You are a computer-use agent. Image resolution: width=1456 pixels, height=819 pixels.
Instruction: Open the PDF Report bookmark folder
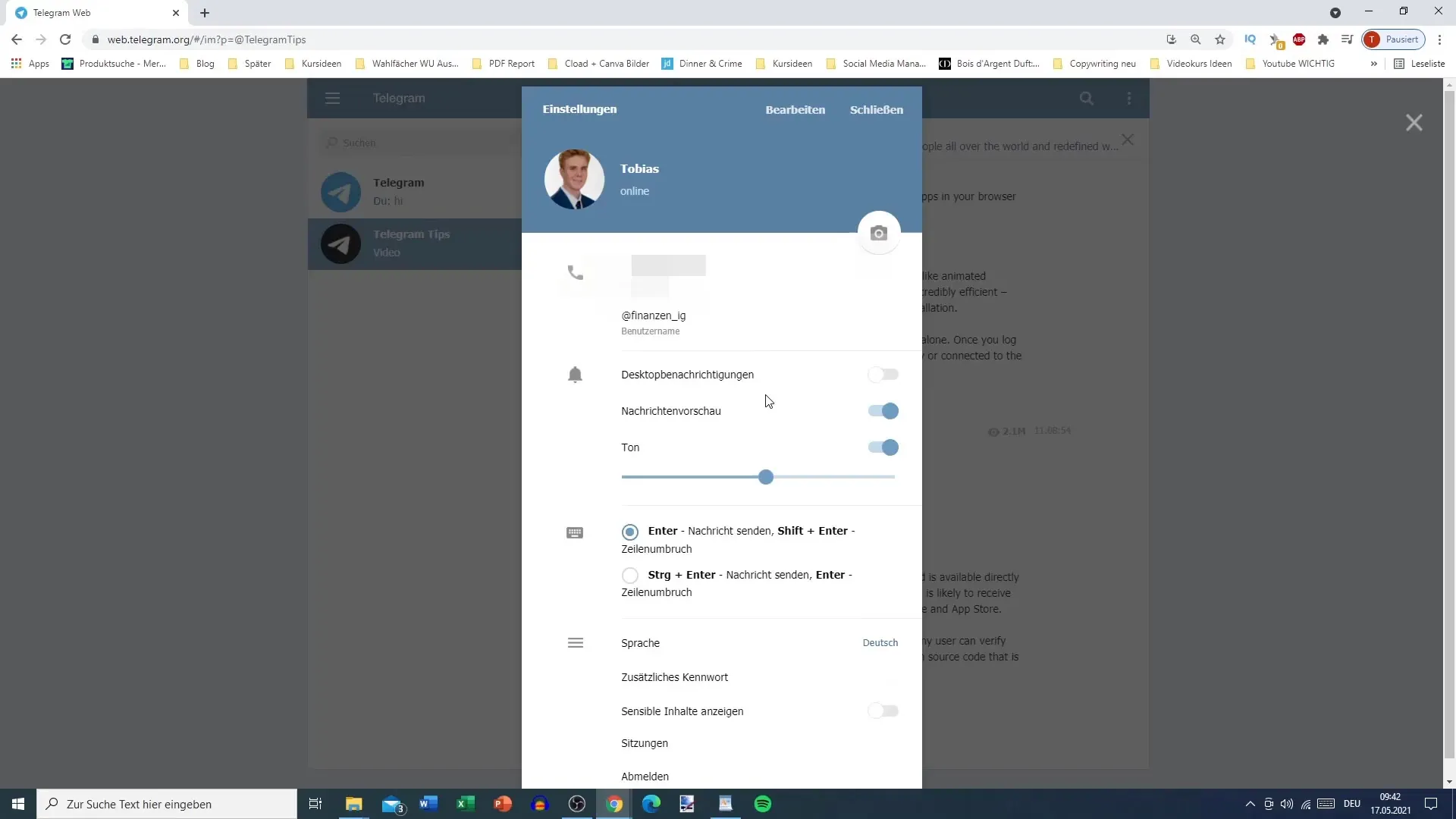click(504, 64)
